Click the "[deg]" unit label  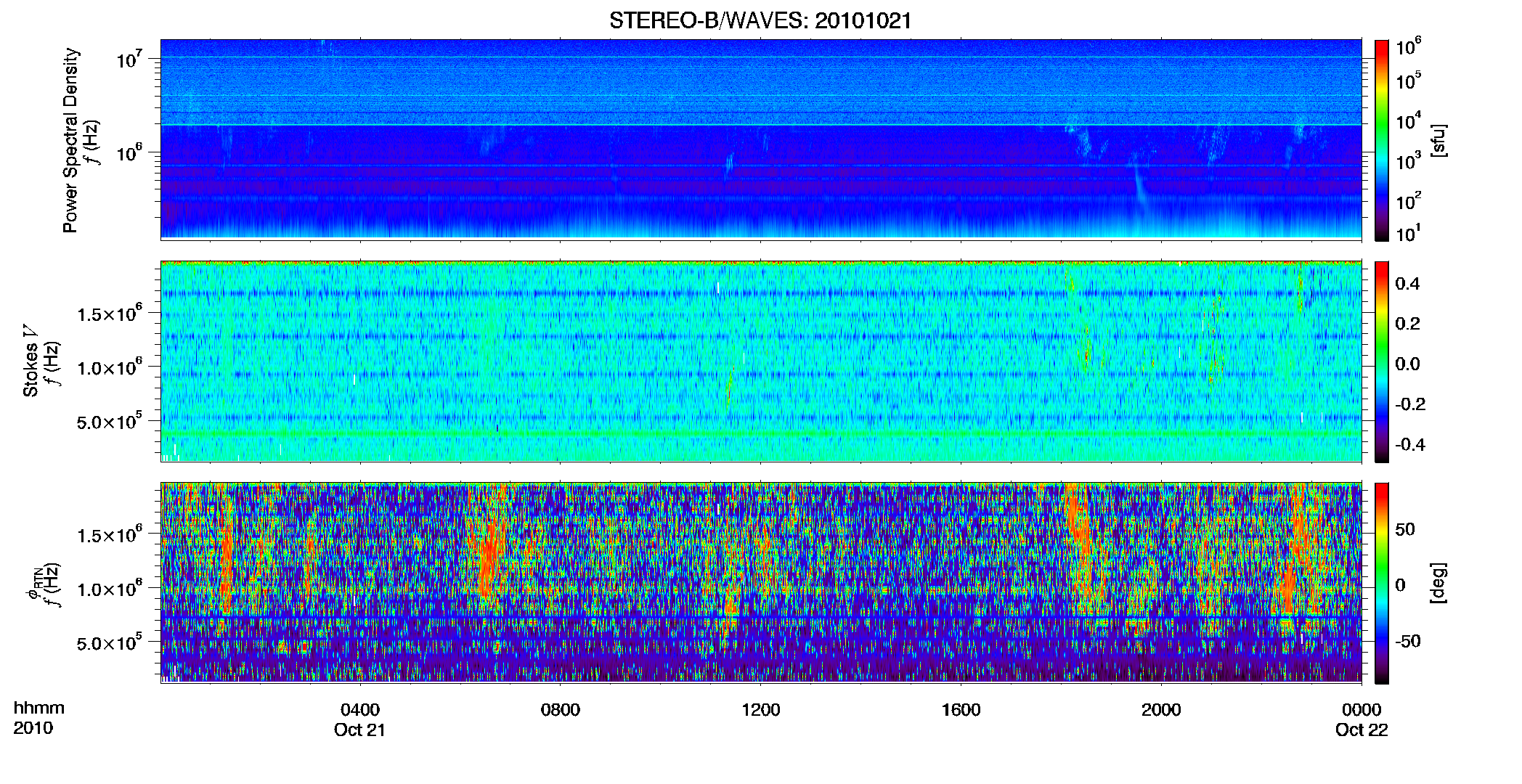click(x=1438, y=583)
